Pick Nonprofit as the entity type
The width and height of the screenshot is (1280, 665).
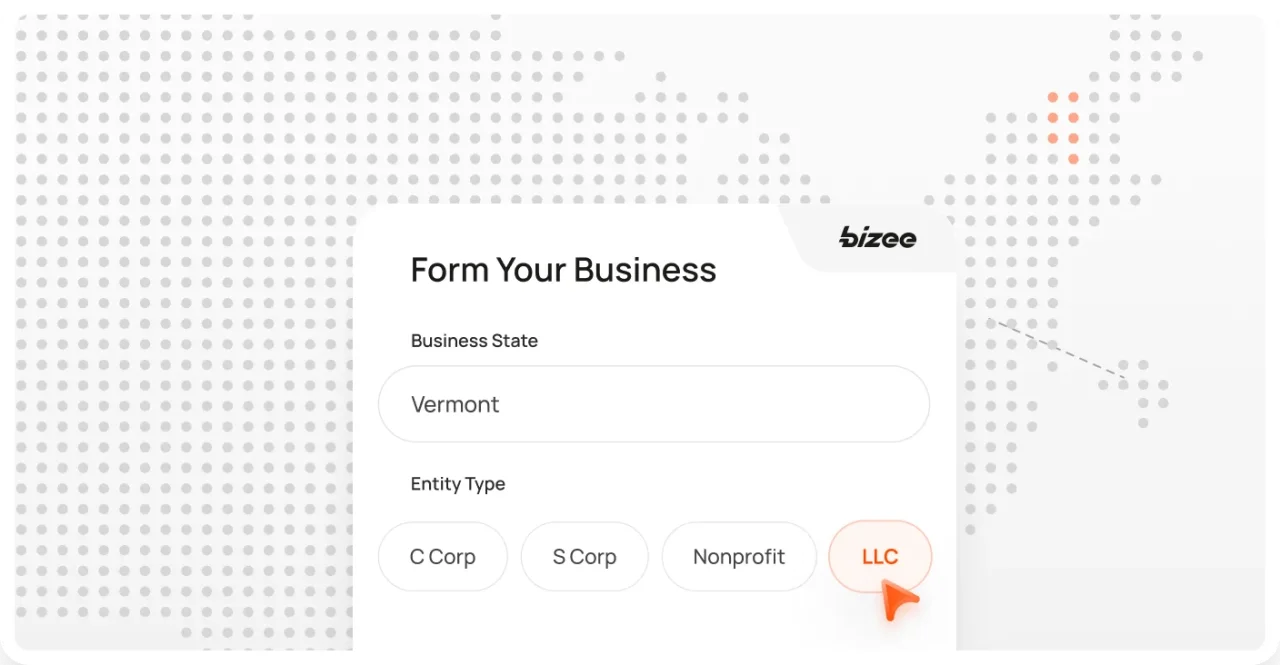pyautogui.click(x=739, y=556)
